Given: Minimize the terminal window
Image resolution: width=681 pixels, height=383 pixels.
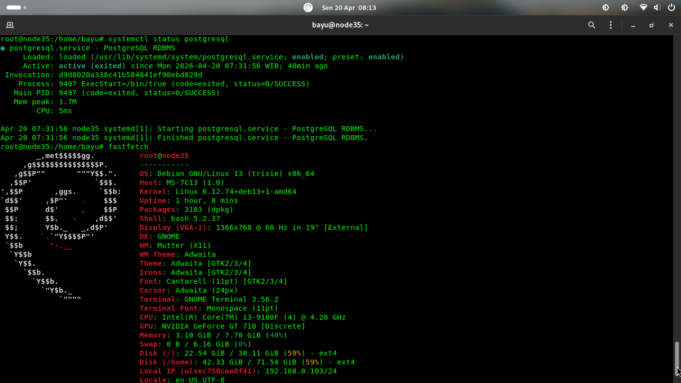Looking at the screenshot, I should coord(633,26).
